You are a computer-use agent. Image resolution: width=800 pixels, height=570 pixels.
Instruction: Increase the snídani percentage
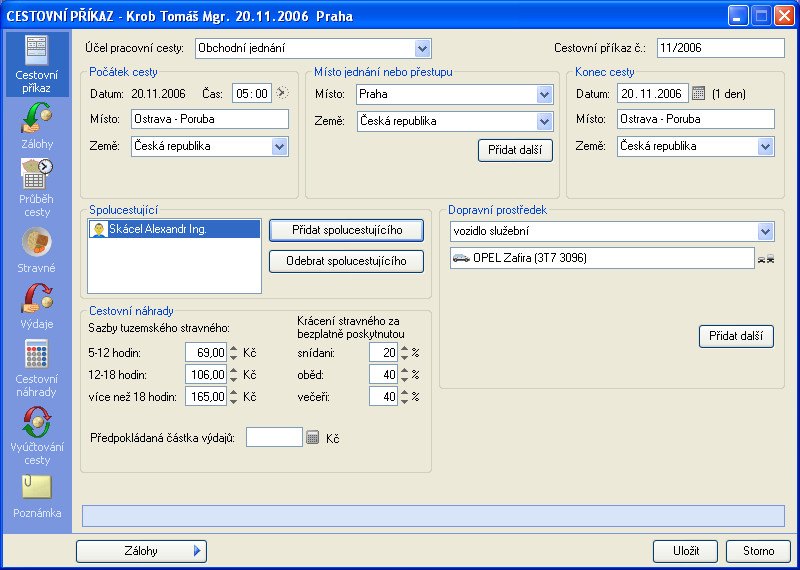point(405,349)
